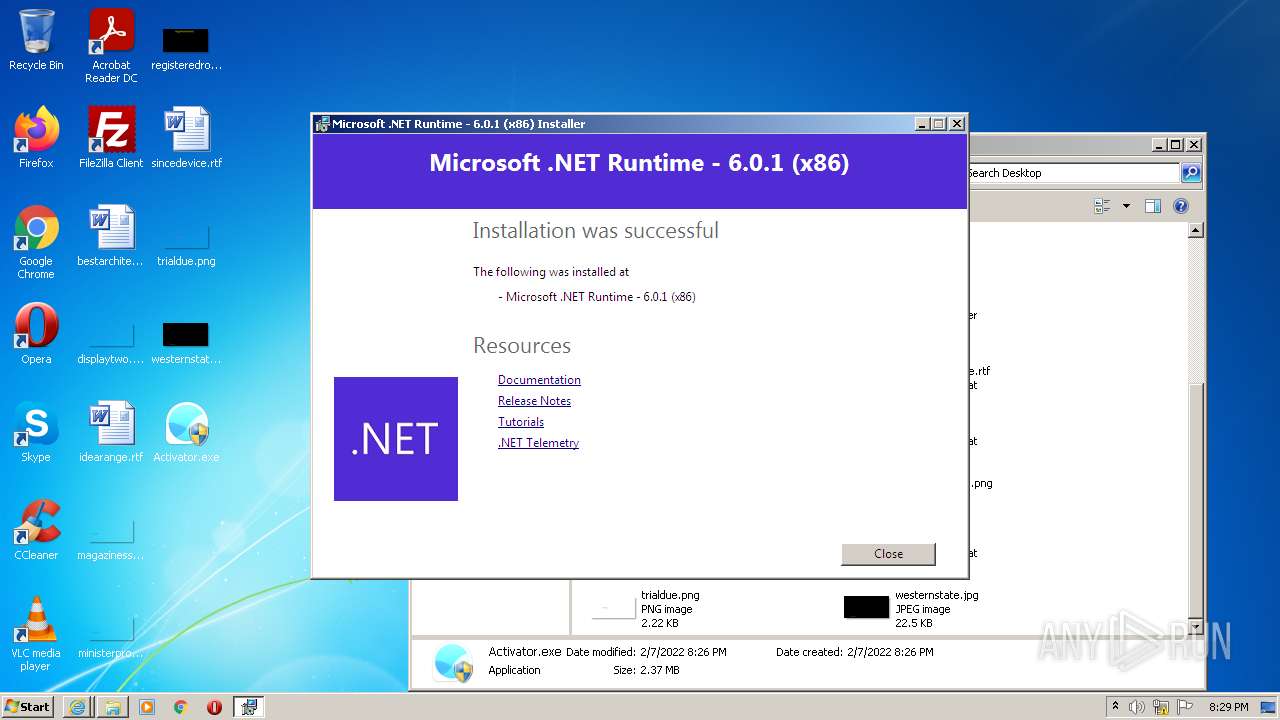Image resolution: width=1280 pixels, height=720 pixels.
Task: Show hidden tray icons arrow
Action: point(1115,707)
